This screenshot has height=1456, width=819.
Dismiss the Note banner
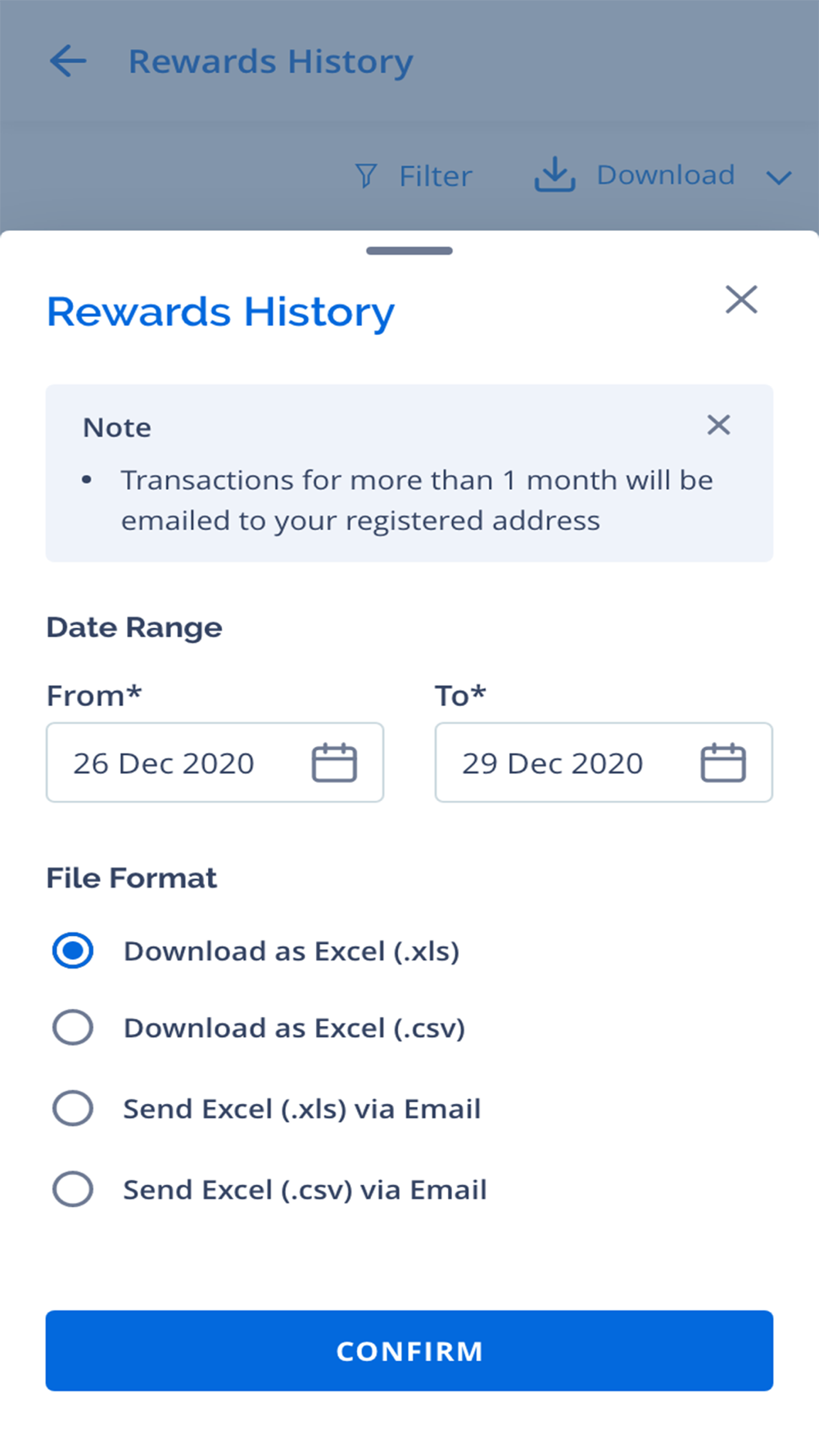(x=718, y=424)
